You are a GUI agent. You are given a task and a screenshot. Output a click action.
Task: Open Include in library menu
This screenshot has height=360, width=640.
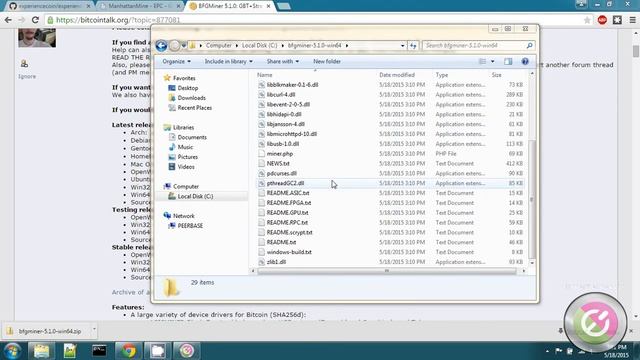click(x=229, y=61)
